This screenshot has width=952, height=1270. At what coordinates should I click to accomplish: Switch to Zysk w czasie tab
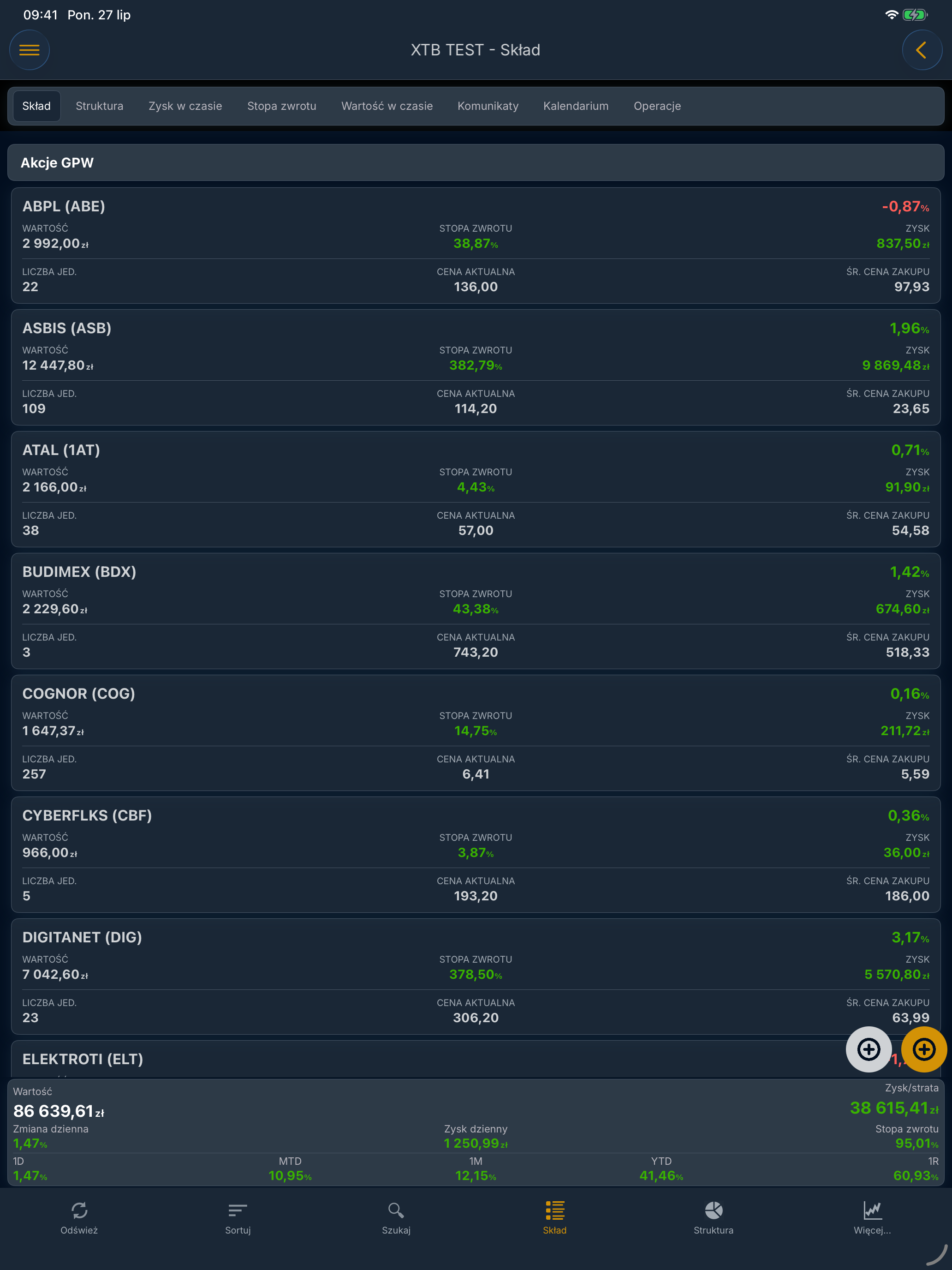(185, 106)
